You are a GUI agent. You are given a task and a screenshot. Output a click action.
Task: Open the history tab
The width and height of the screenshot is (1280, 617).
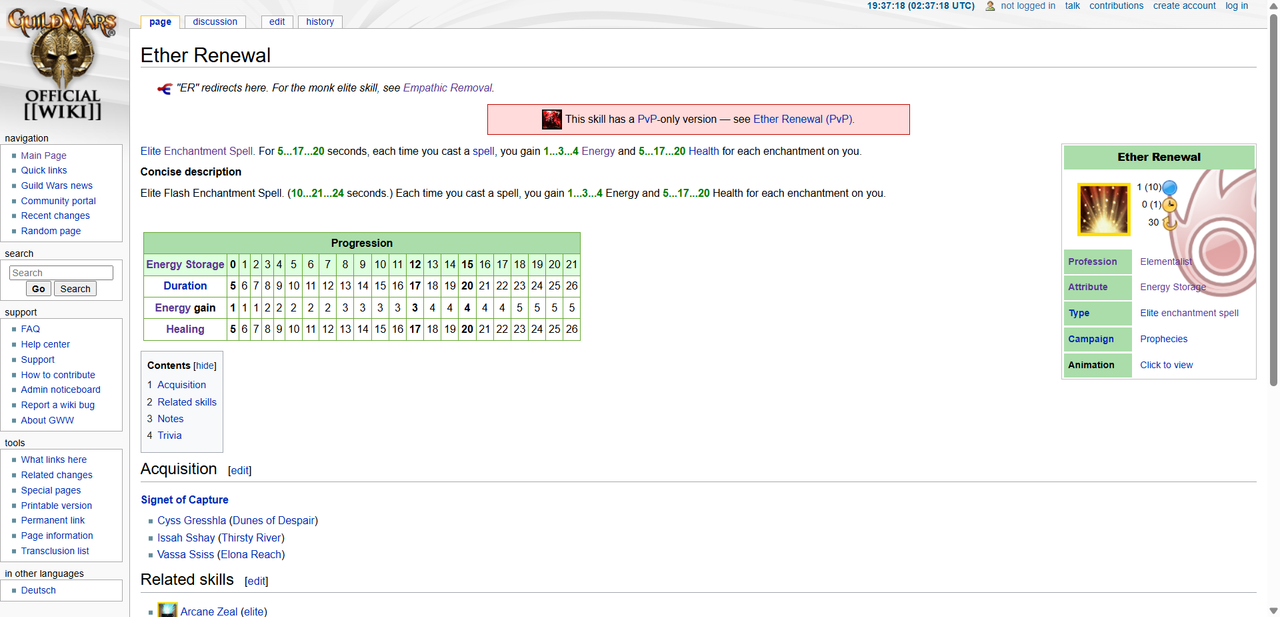pos(320,21)
